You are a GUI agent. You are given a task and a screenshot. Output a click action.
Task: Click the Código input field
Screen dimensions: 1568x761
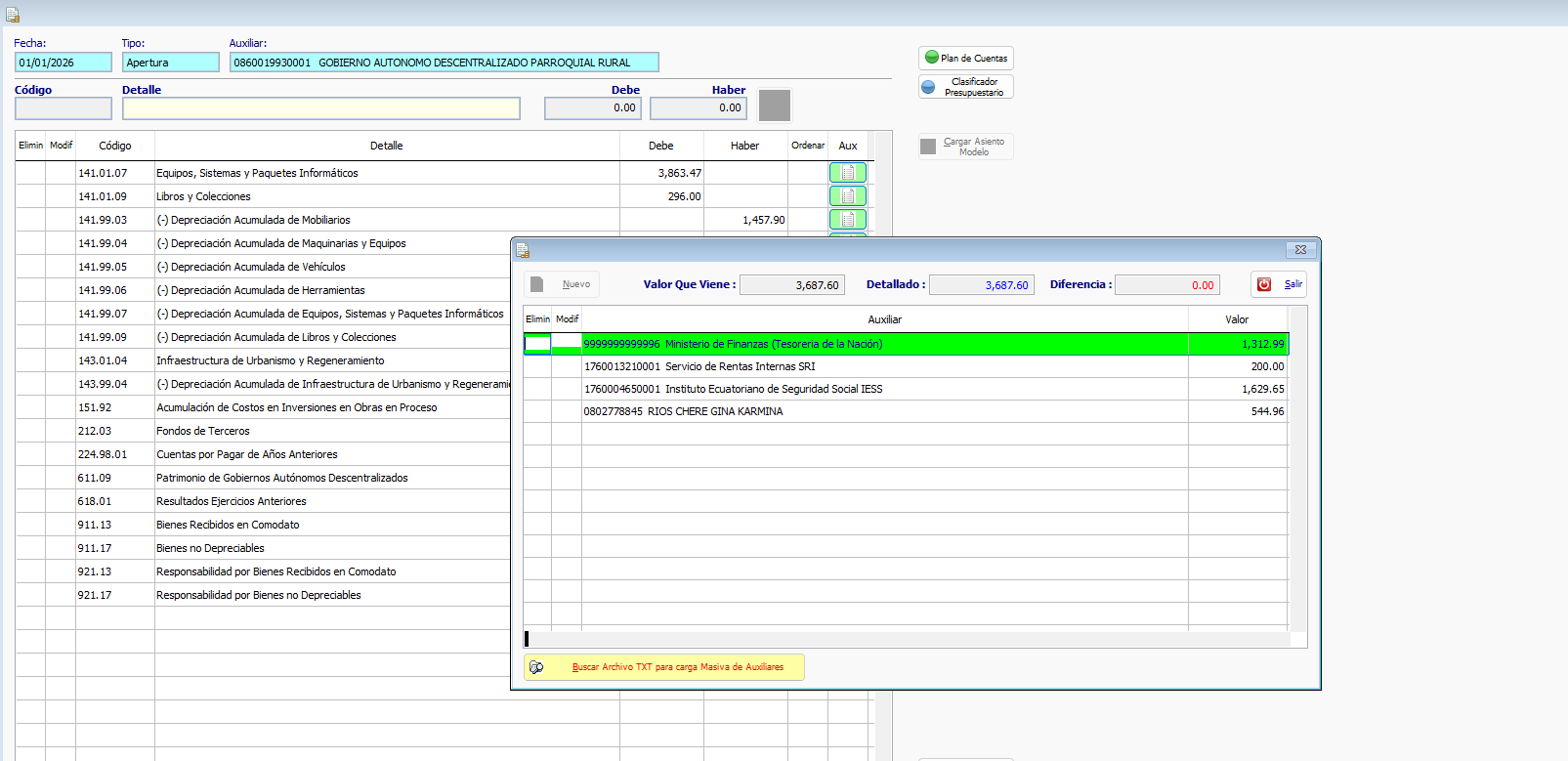coord(64,108)
